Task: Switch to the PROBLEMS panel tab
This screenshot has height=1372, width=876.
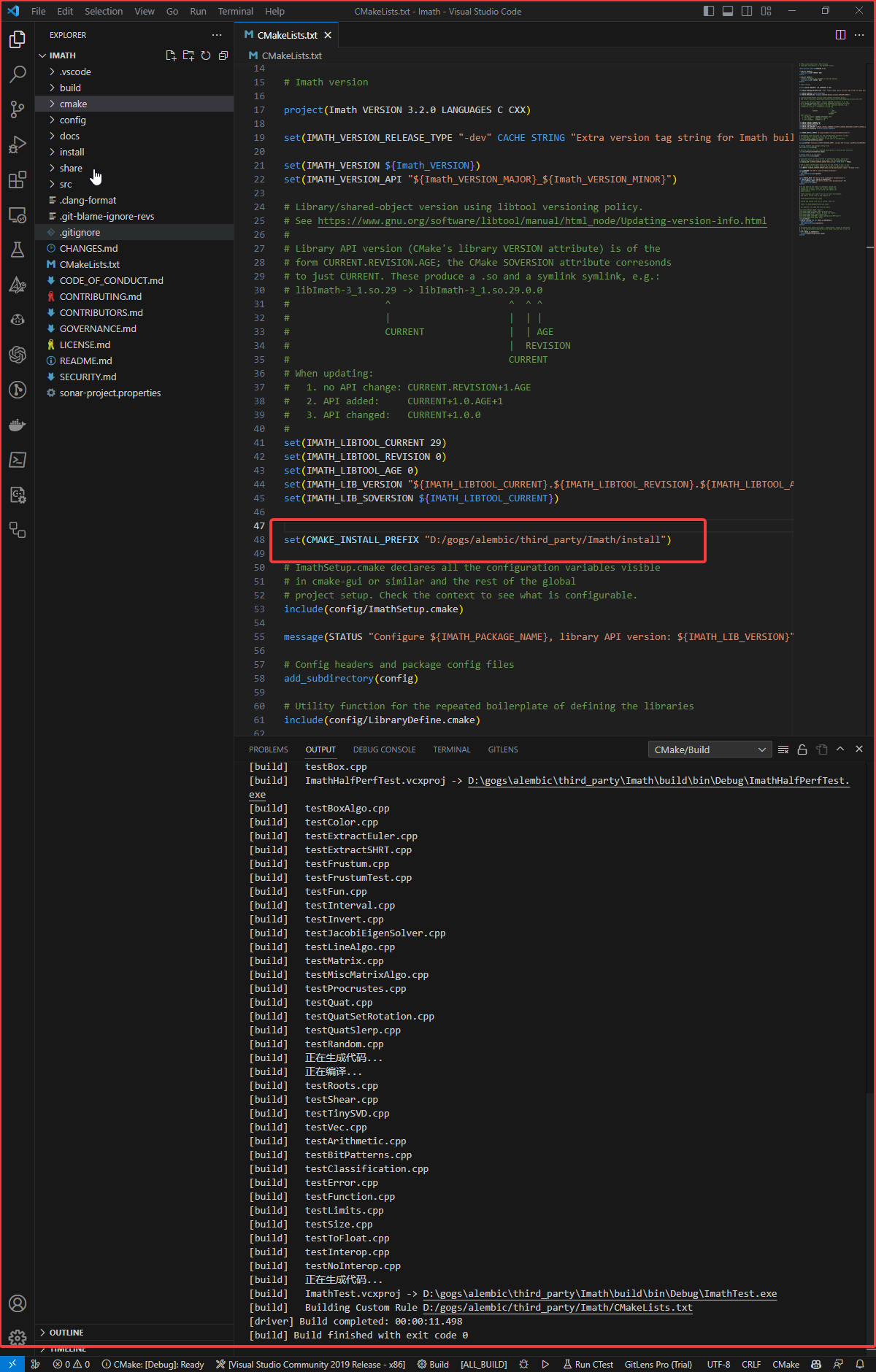Action: click(269, 749)
